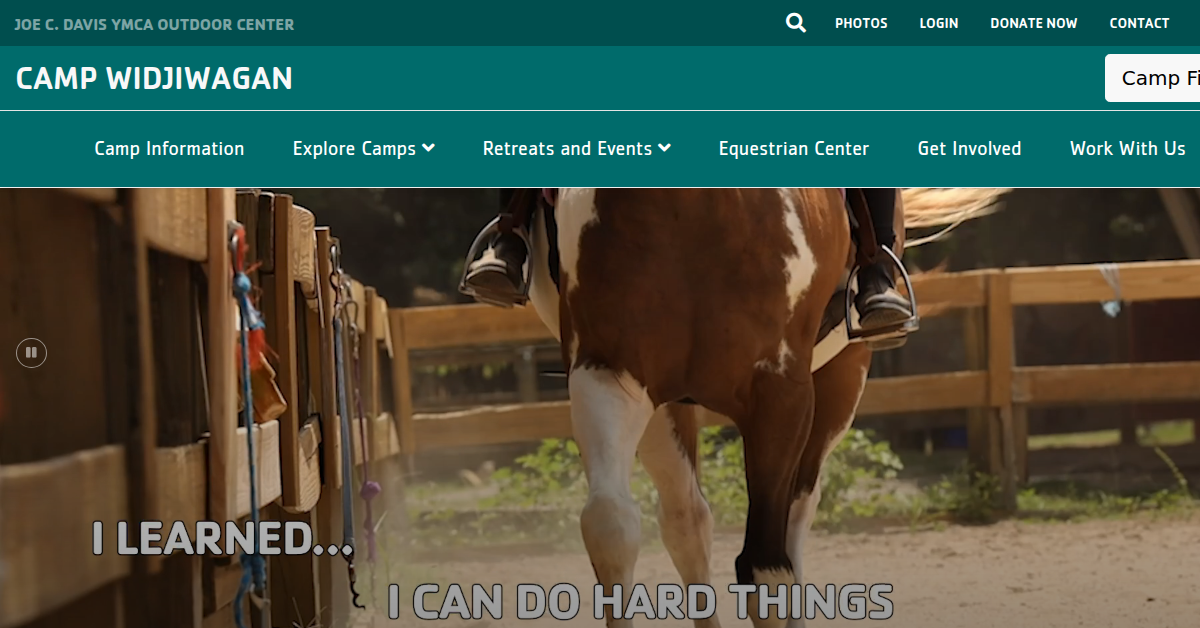Select the Explore Camps menu label
This screenshot has width=1200, height=628.
pyautogui.click(x=354, y=148)
